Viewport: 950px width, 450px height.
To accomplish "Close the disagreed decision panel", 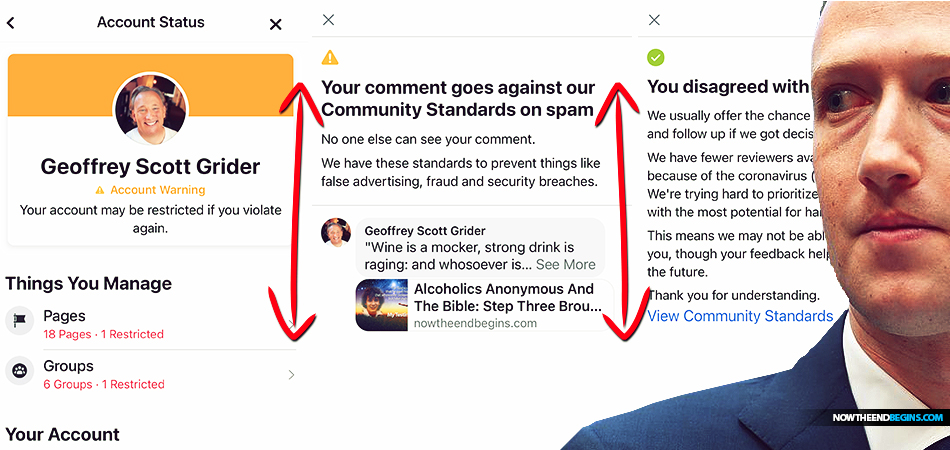I will point(654,20).
